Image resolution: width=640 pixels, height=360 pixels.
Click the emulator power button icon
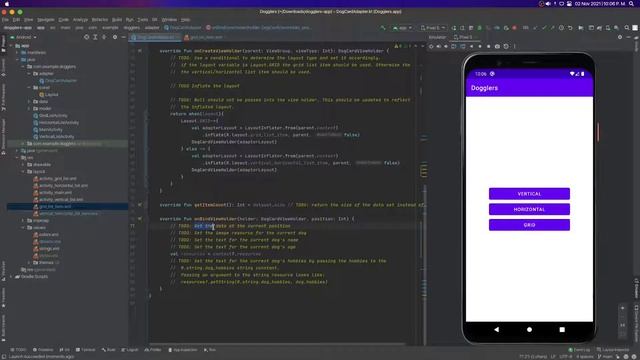[x=431, y=47]
